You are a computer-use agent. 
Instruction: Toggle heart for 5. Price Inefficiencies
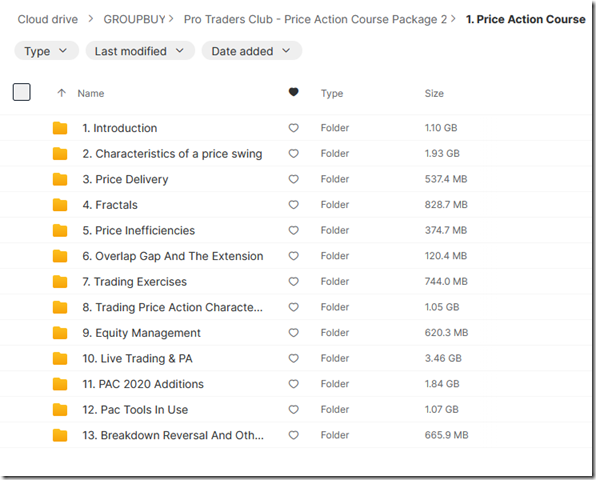point(293,230)
